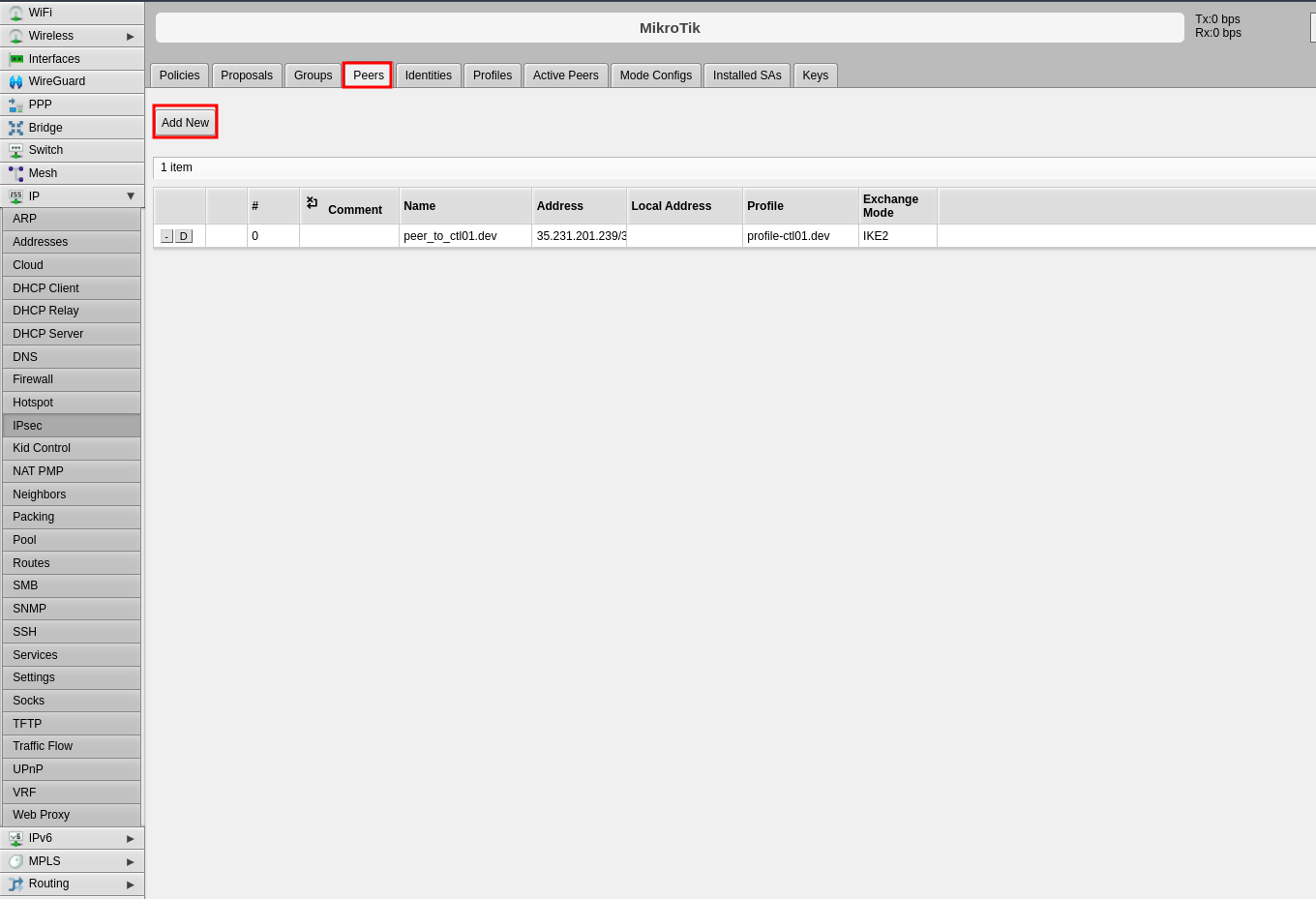Click the comment icon in Comment column header
Screen dimensions: 1316x899
tap(312, 202)
